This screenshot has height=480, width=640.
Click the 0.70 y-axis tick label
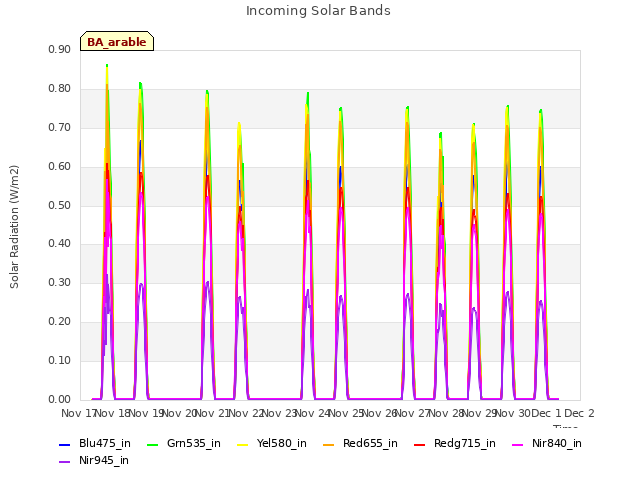point(60,127)
